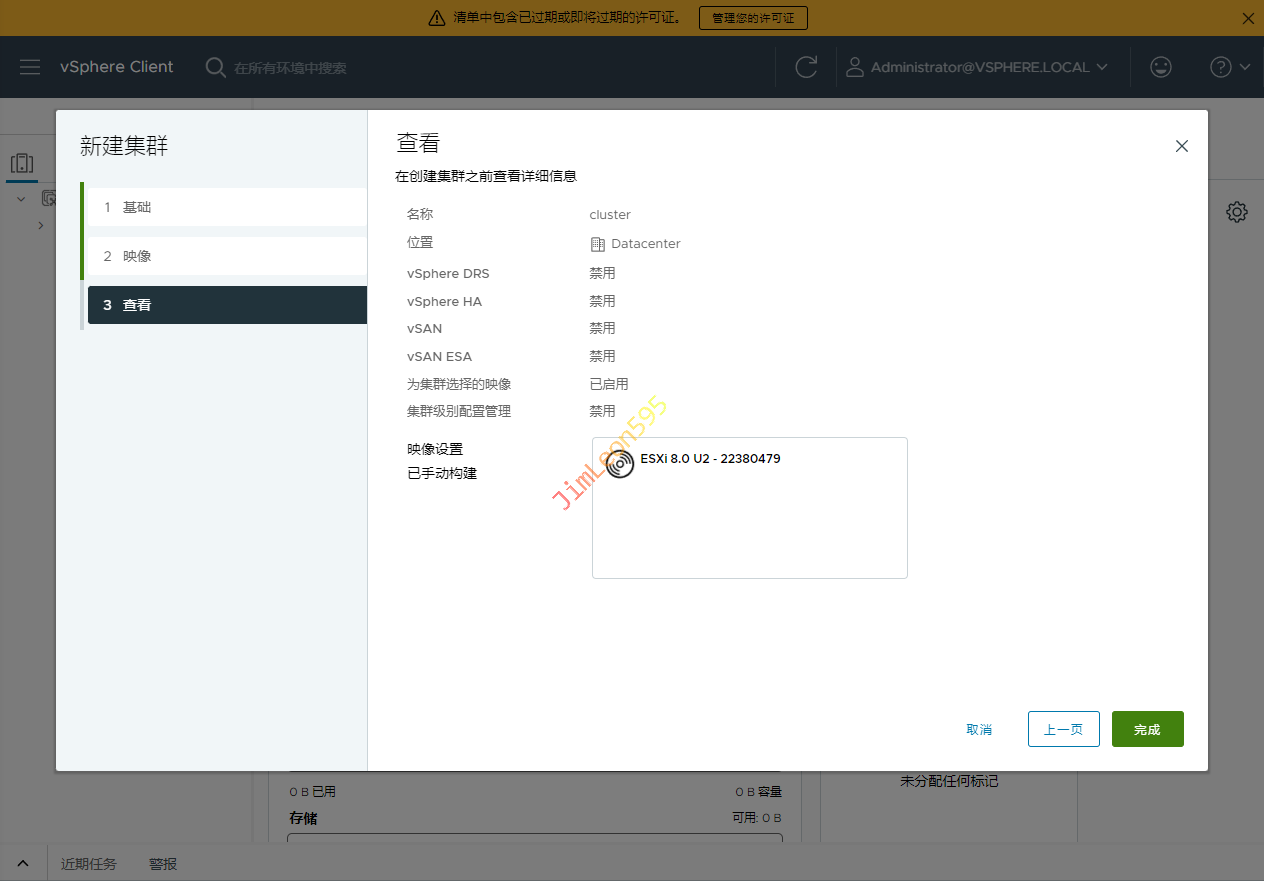This screenshot has width=1264, height=881.
Task: Click the settings gear icon
Action: (1237, 212)
